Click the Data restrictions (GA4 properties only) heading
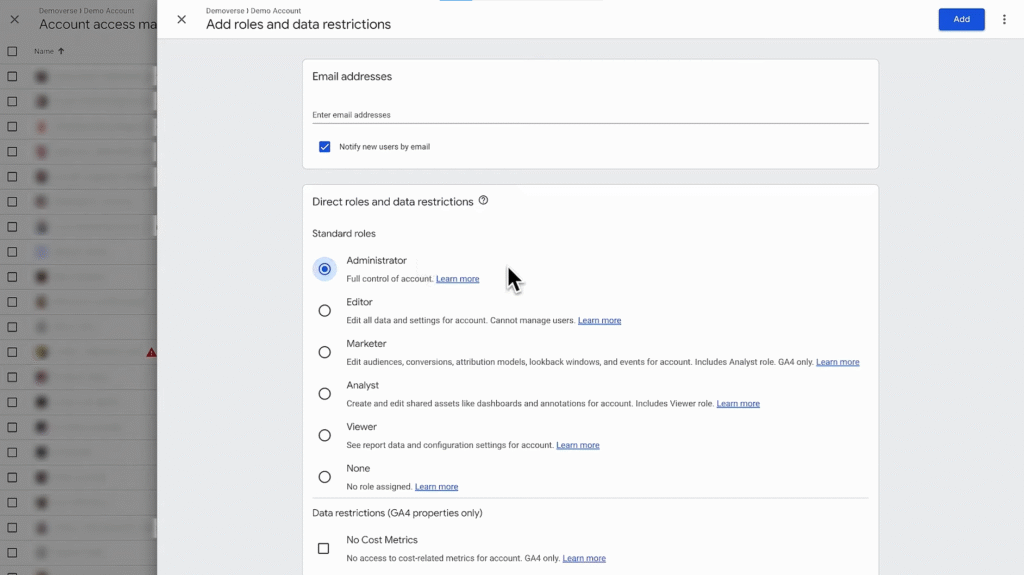Viewport: 1024px width, 575px height. point(397,513)
